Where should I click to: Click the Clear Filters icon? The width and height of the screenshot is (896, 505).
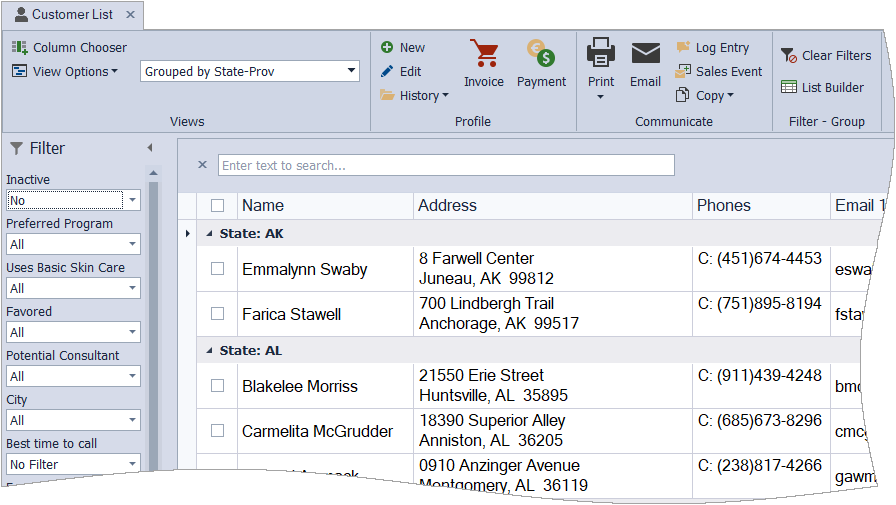(x=789, y=55)
